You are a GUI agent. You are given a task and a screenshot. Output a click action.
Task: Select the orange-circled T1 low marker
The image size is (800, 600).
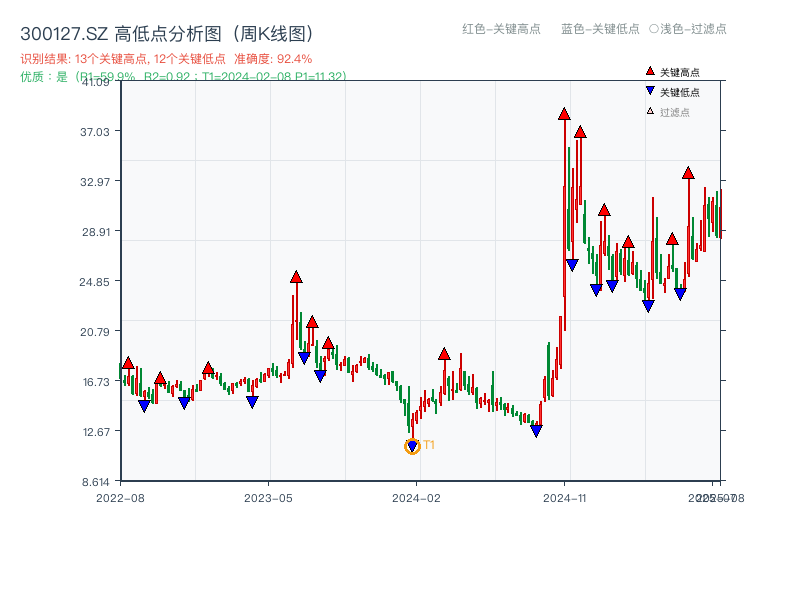point(412,445)
